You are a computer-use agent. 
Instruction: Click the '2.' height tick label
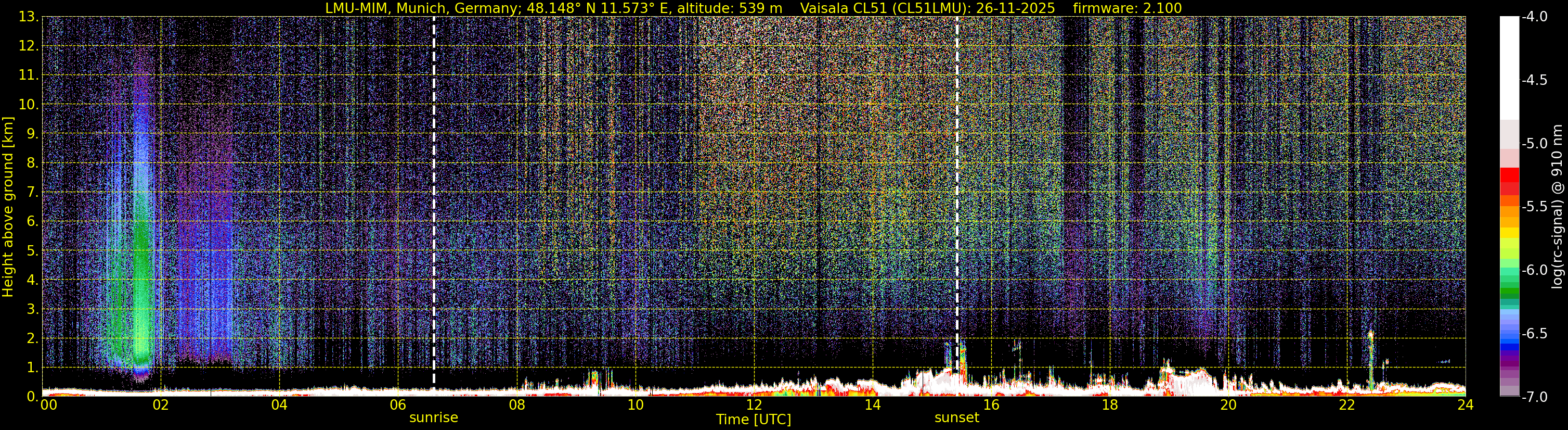(x=33, y=339)
